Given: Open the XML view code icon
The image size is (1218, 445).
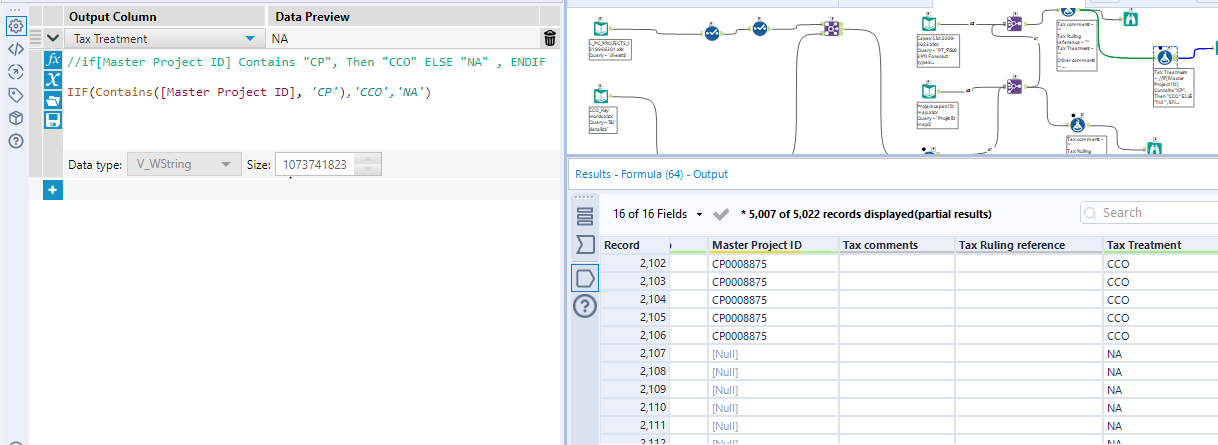Looking at the screenshot, I should point(15,48).
